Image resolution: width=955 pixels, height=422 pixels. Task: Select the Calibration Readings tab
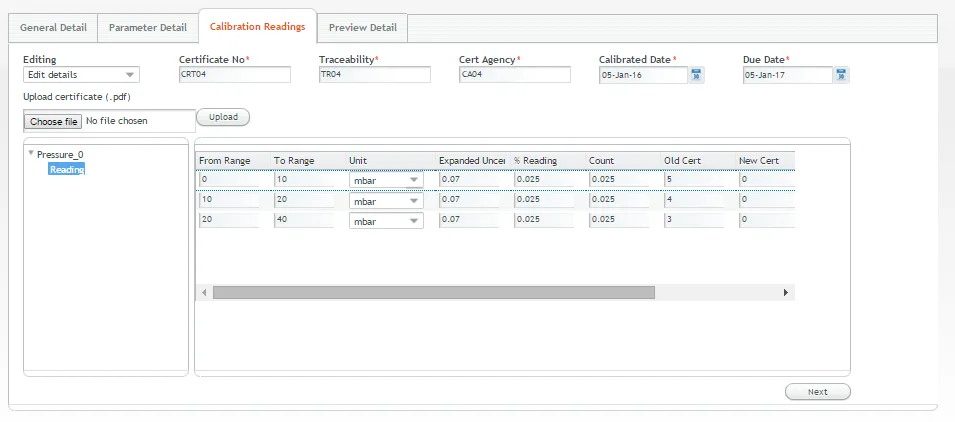258,27
